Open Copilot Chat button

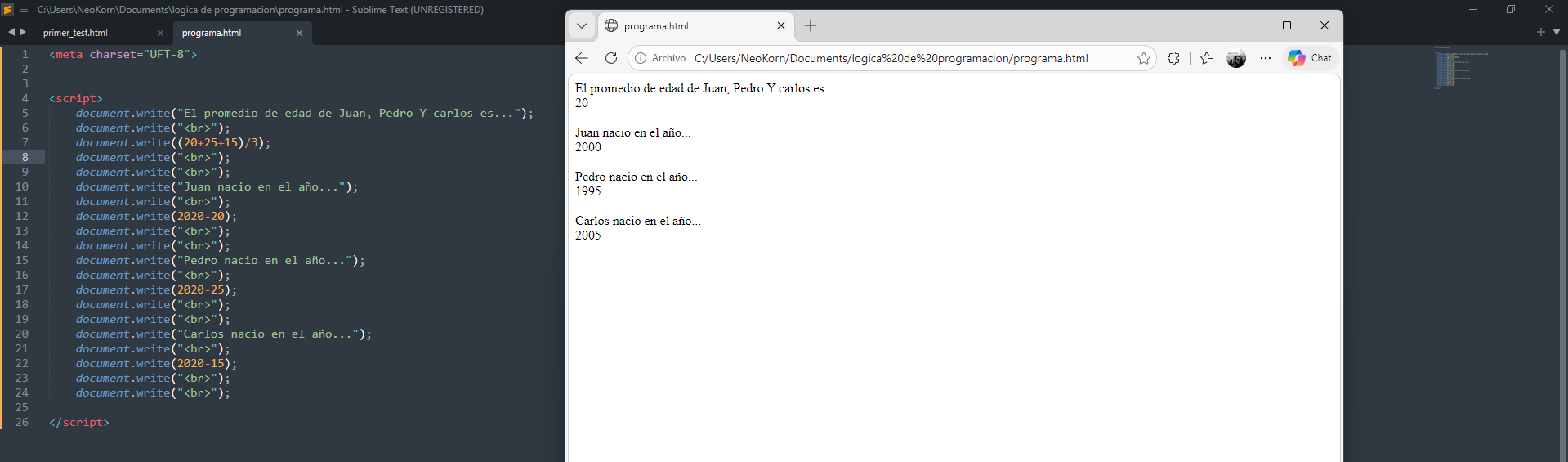[1311, 58]
